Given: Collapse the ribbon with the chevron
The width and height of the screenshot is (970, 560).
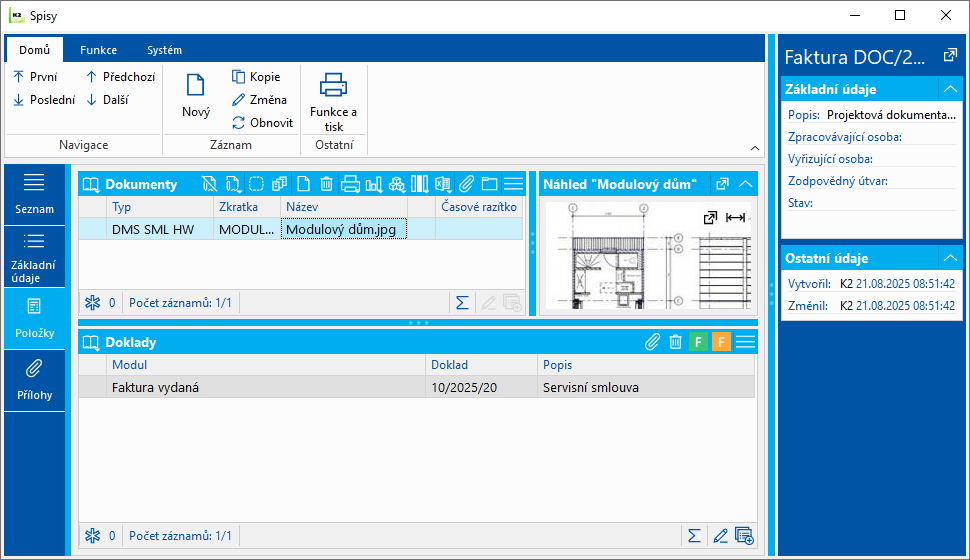Looking at the screenshot, I should pyautogui.click(x=755, y=148).
